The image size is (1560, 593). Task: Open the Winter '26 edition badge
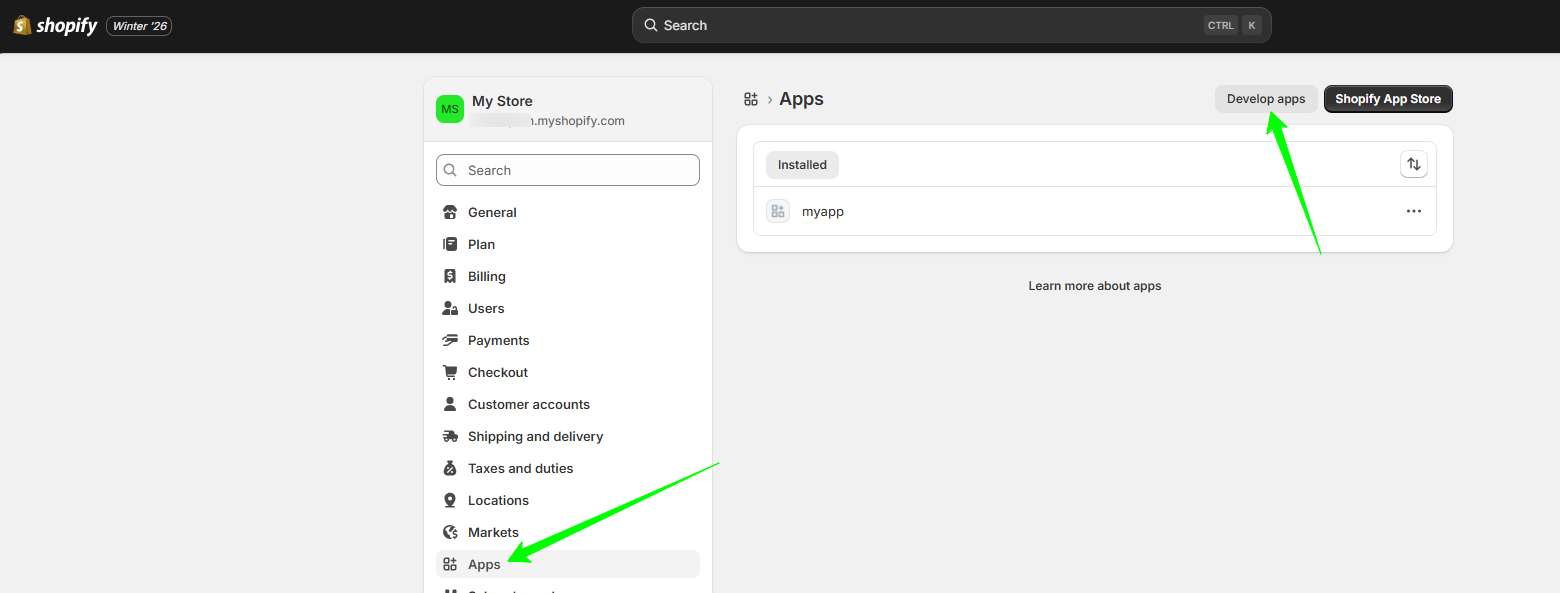coord(139,26)
